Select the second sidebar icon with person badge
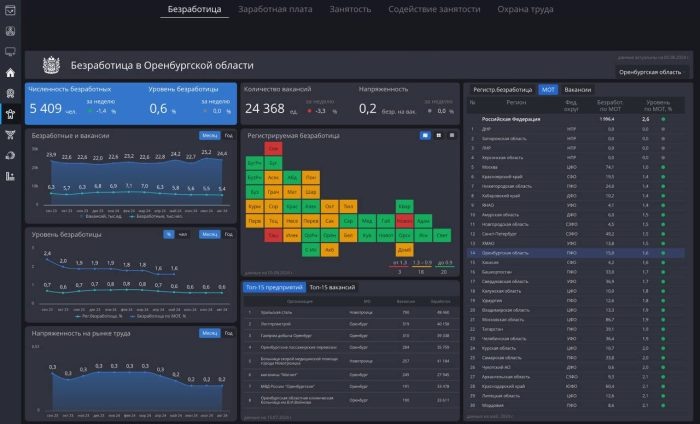This screenshot has height=424, width=700. (x=10, y=31)
